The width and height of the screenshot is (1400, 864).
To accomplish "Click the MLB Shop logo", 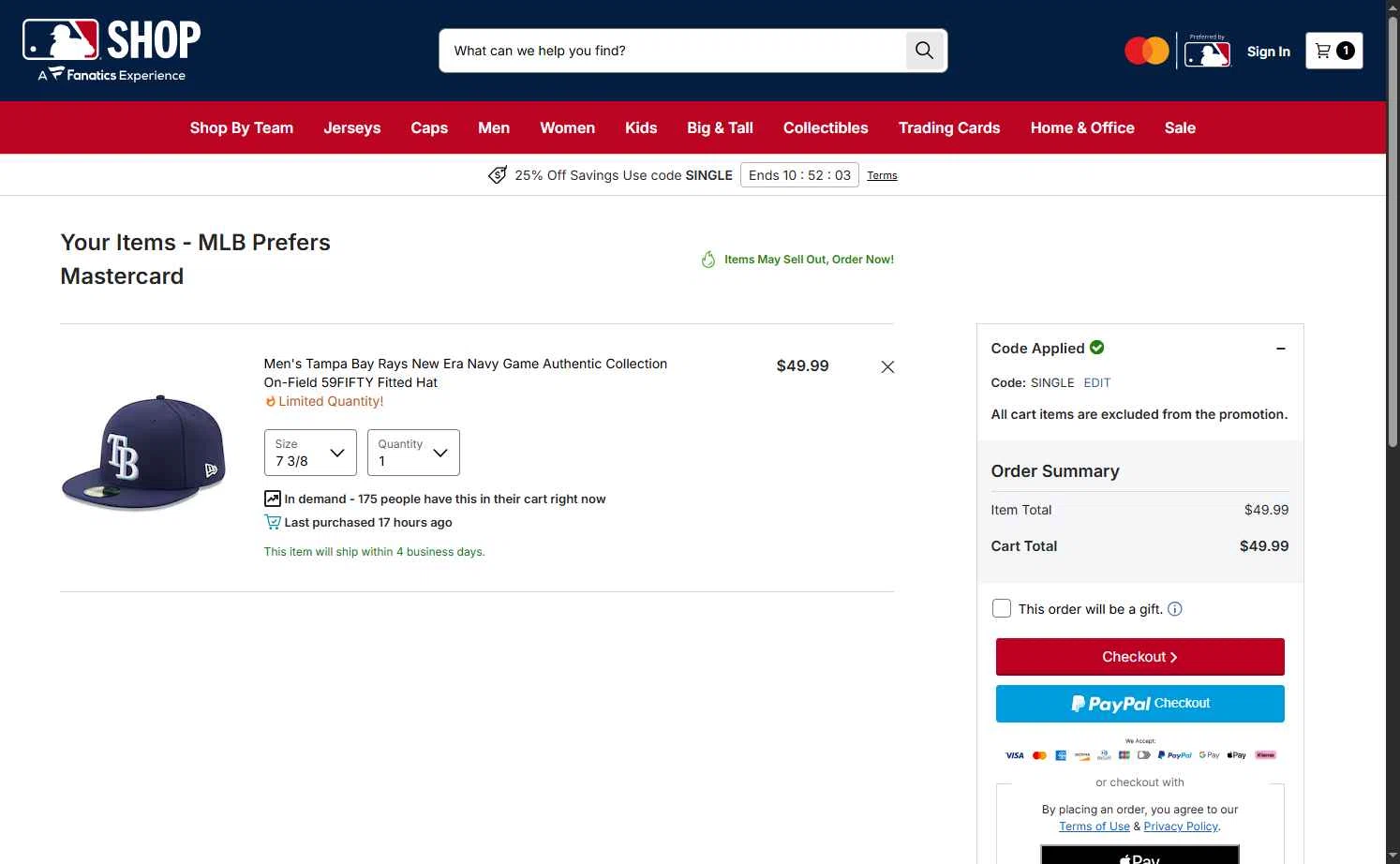I will (x=112, y=51).
